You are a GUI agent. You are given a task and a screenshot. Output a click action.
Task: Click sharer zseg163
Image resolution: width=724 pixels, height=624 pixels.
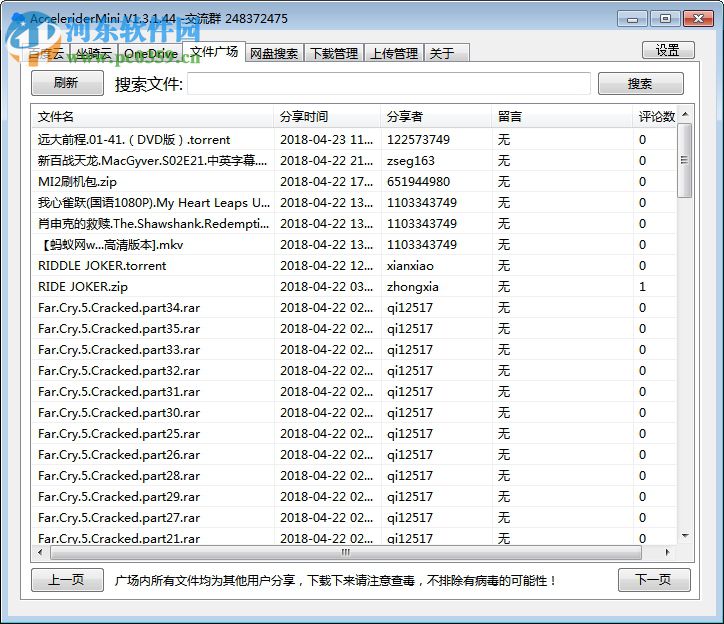coord(411,161)
